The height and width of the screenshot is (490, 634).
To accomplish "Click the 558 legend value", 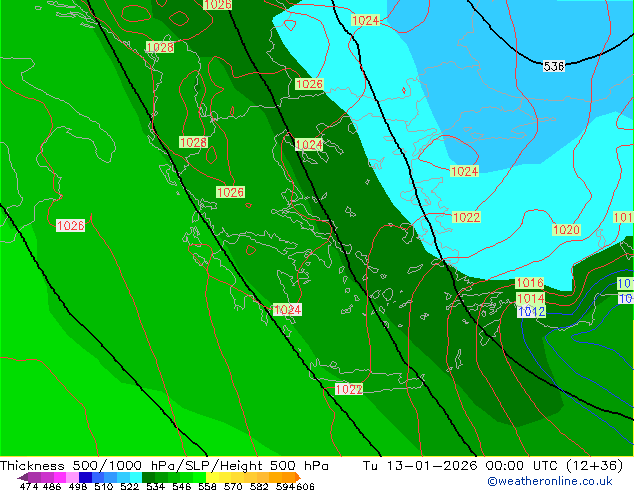I will (x=207, y=486).
